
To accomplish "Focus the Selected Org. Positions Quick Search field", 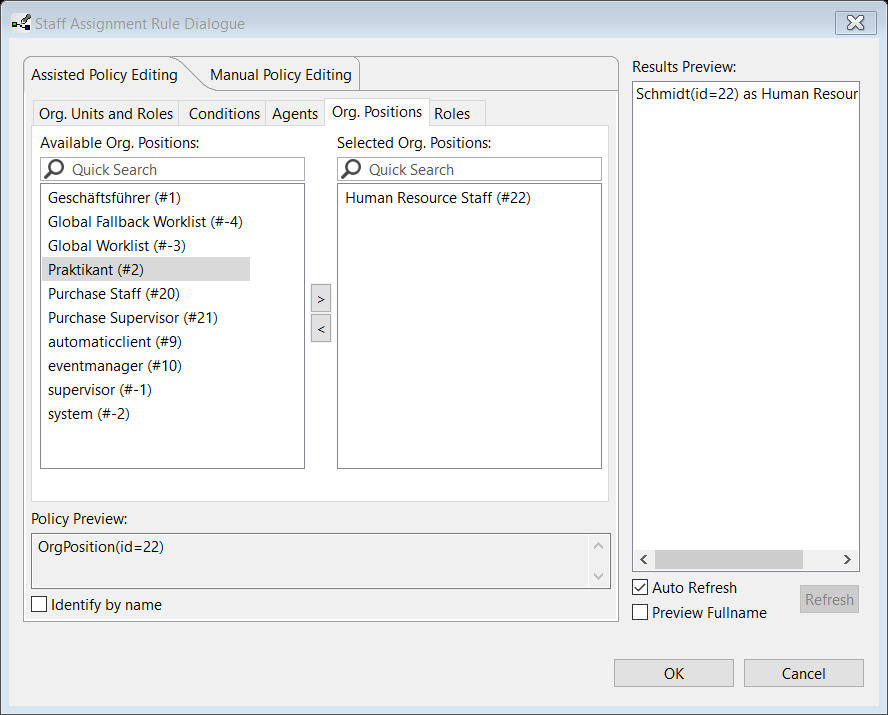I will pos(469,169).
